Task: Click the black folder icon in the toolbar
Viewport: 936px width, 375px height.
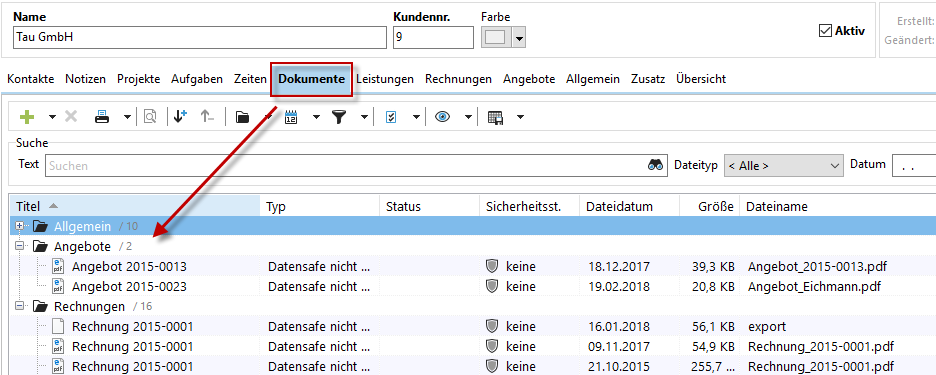Action: (242, 117)
